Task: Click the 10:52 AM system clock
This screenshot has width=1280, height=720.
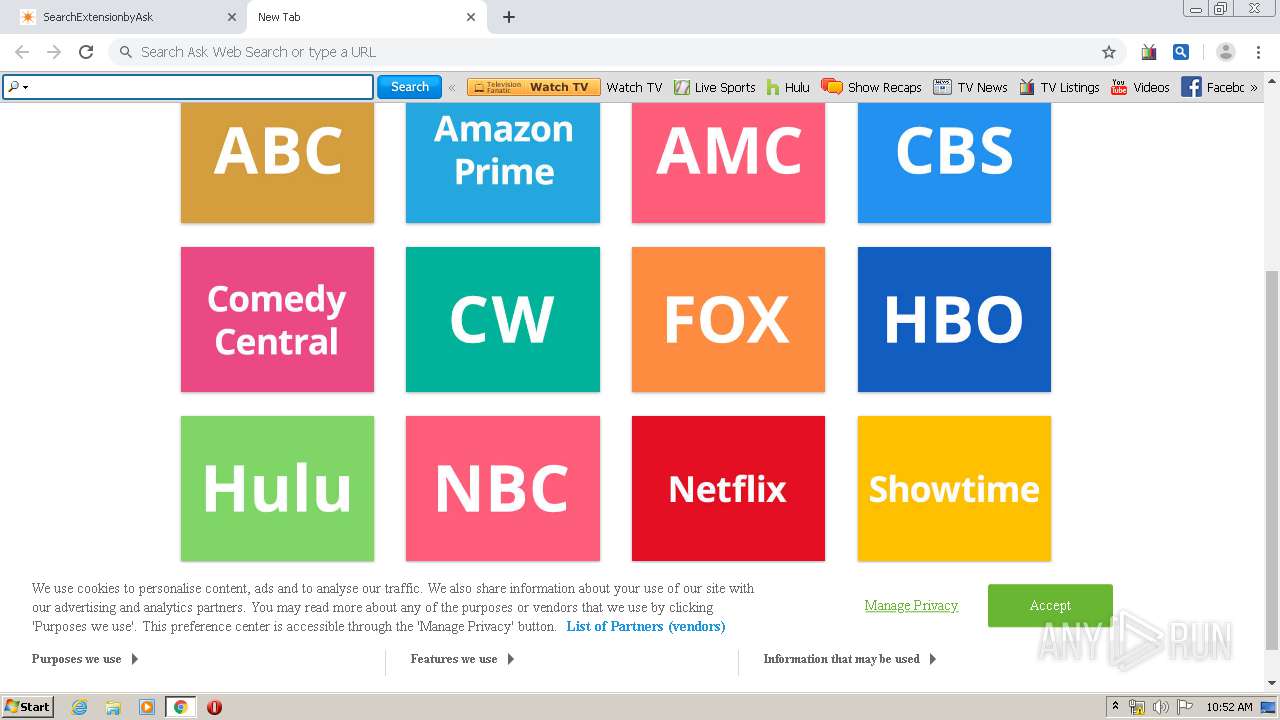Action: pyautogui.click(x=1229, y=707)
